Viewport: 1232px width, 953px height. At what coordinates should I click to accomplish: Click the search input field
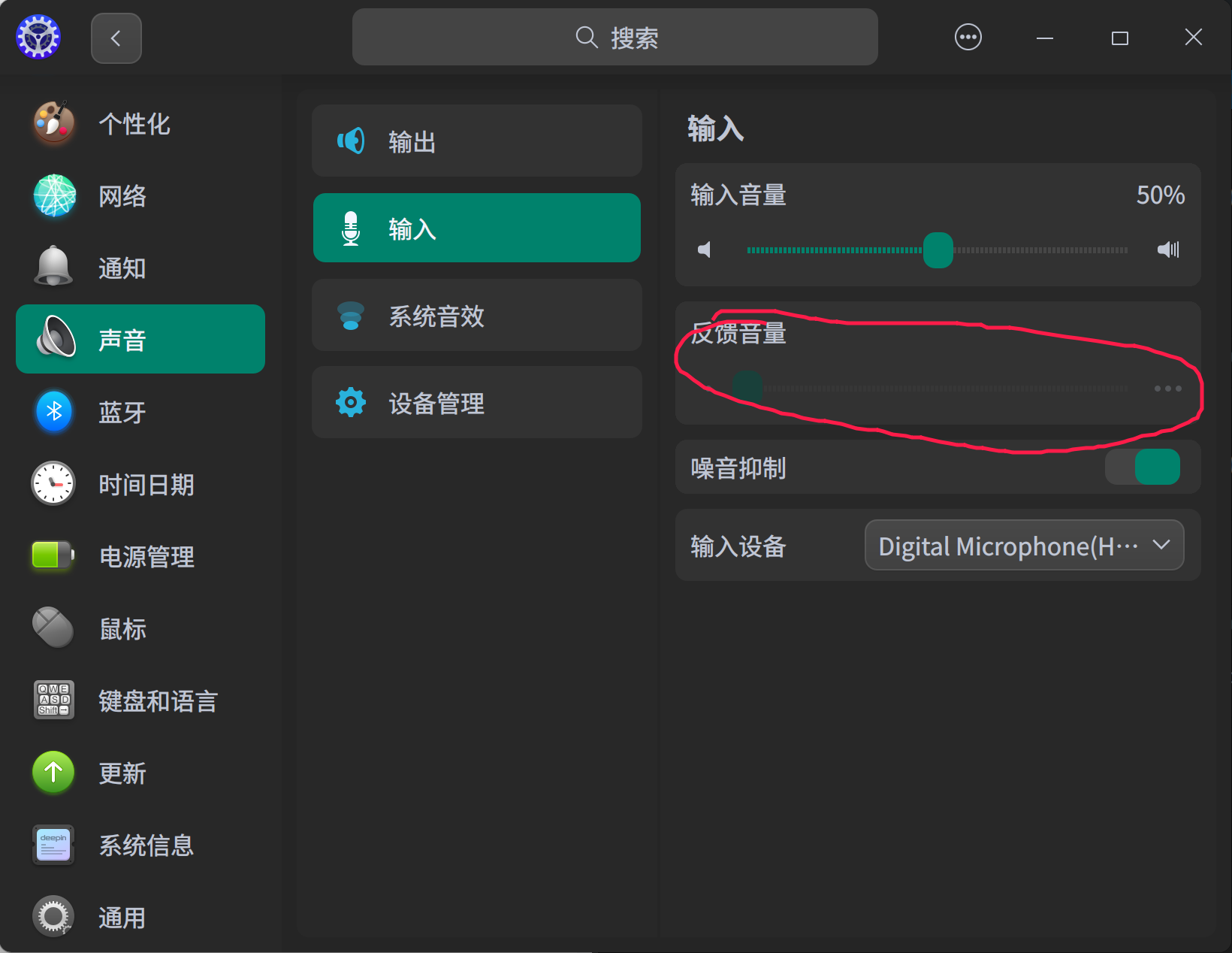point(614,38)
